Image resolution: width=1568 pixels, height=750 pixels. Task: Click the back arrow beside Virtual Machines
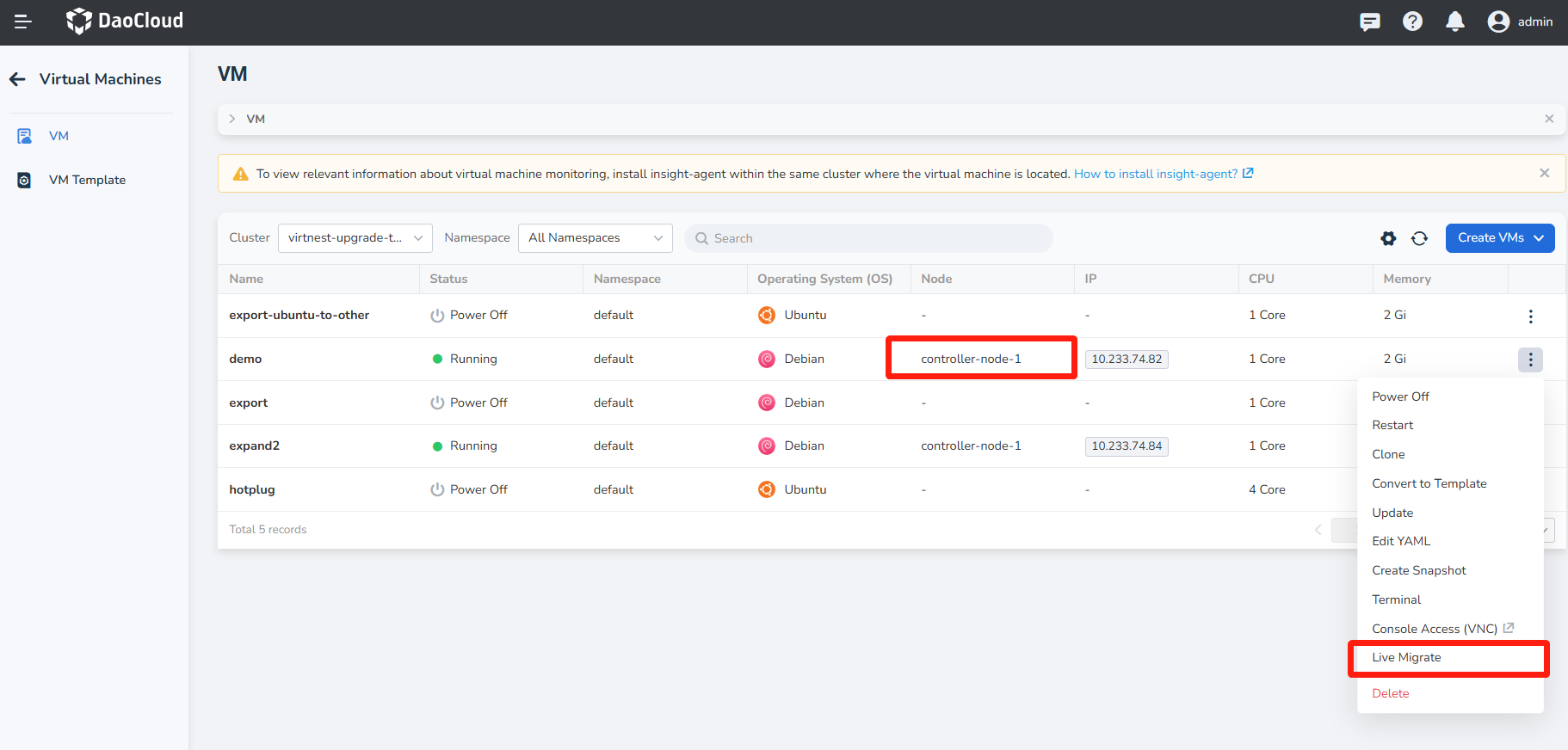(x=18, y=79)
